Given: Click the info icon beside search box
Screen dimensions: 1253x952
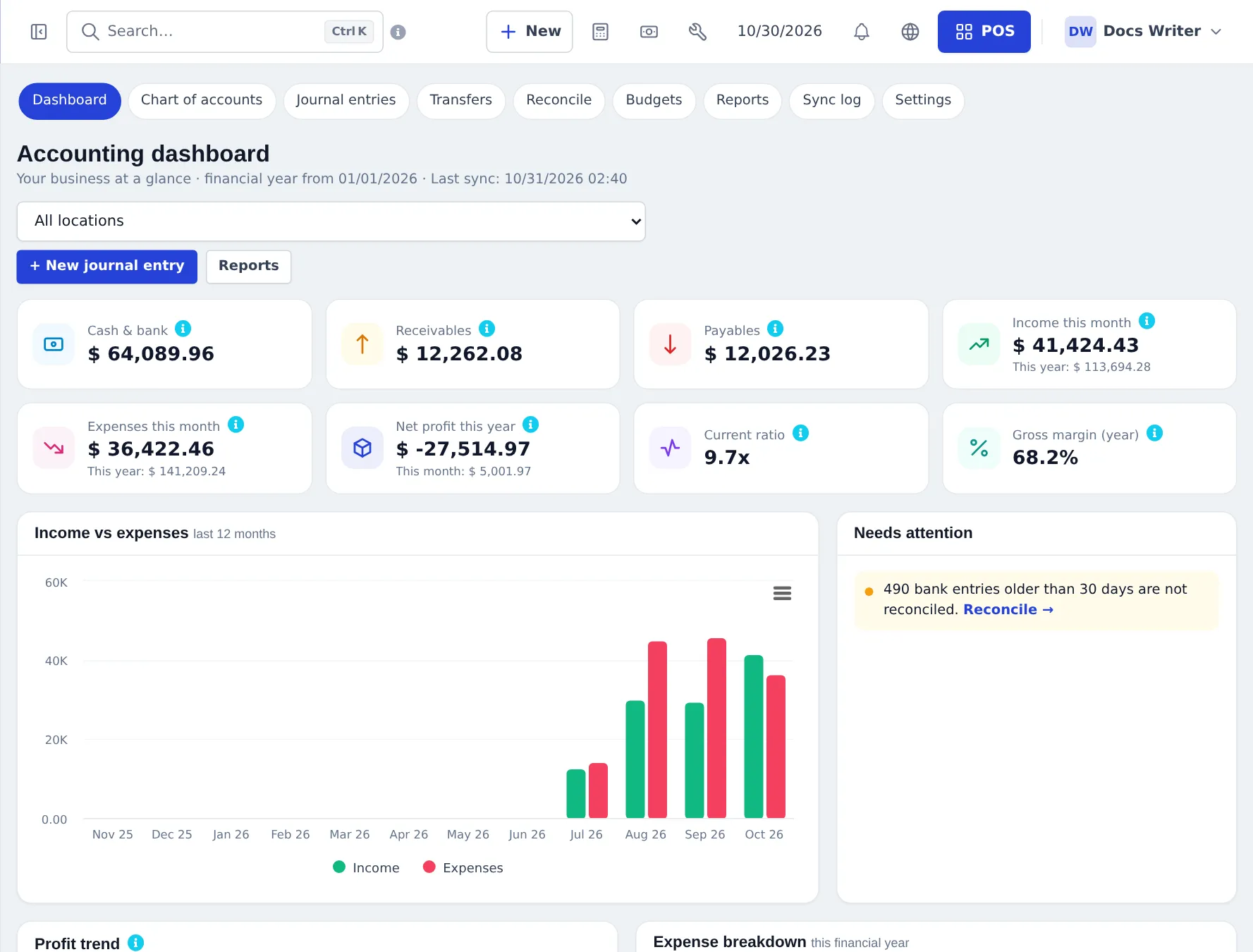Looking at the screenshot, I should click(x=398, y=32).
